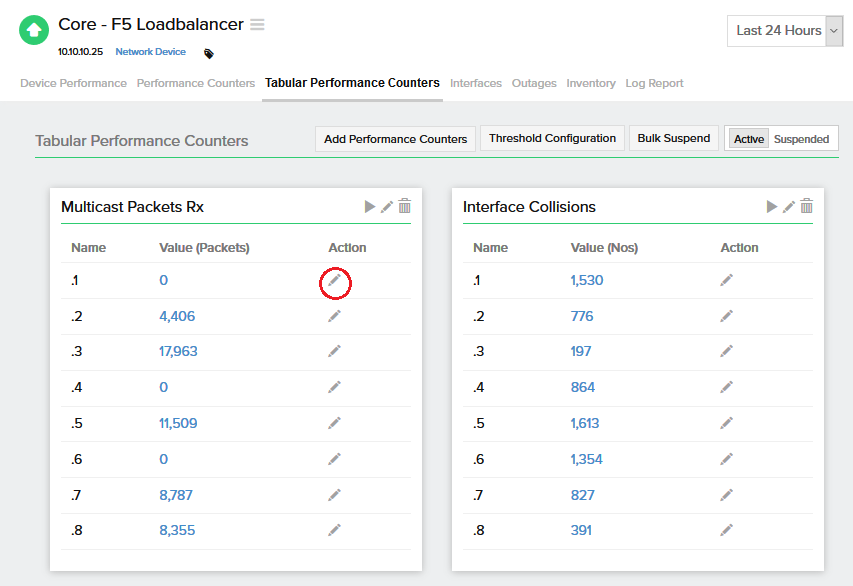Open Multicast value 11,509 link
Viewport: 853px width, 586px height.
(178, 423)
